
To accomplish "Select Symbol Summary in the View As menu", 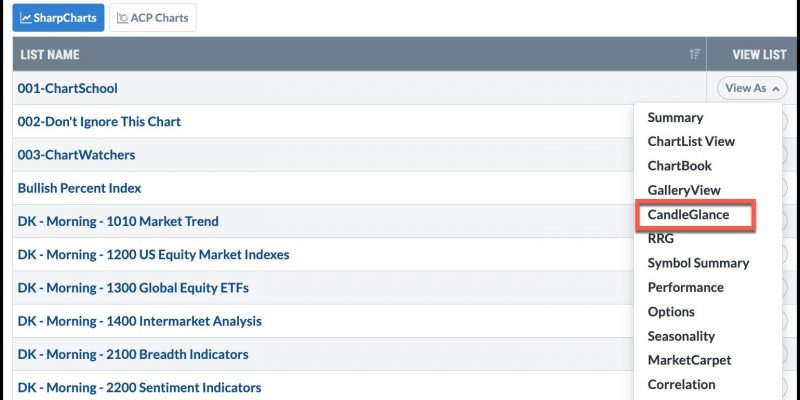I will click(x=698, y=263).
